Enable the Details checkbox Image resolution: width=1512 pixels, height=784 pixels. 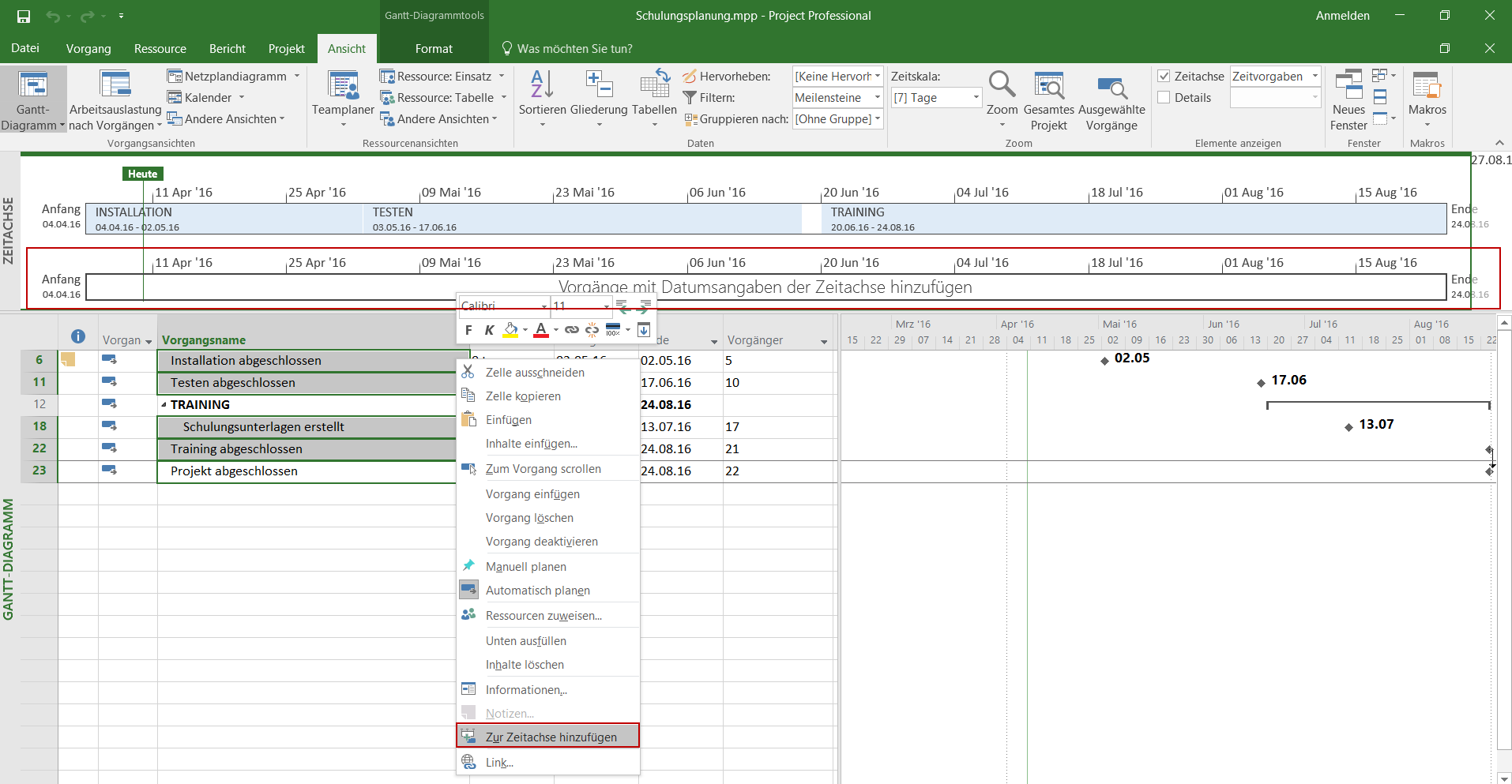(x=1164, y=98)
